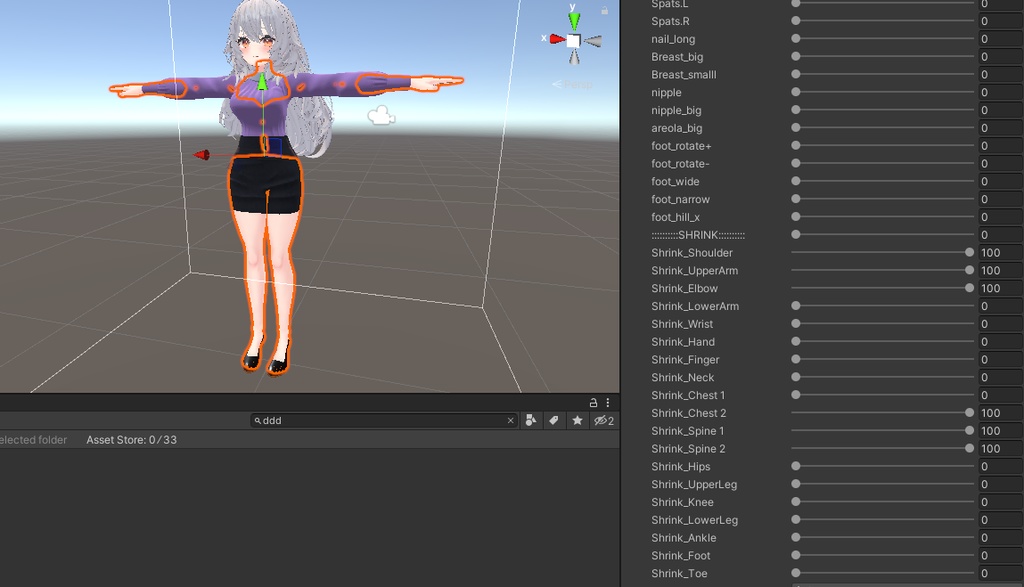Click red X move handle arrow near avatar
The height and width of the screenshot is (587, 1024).
click(x=202, y=155)
